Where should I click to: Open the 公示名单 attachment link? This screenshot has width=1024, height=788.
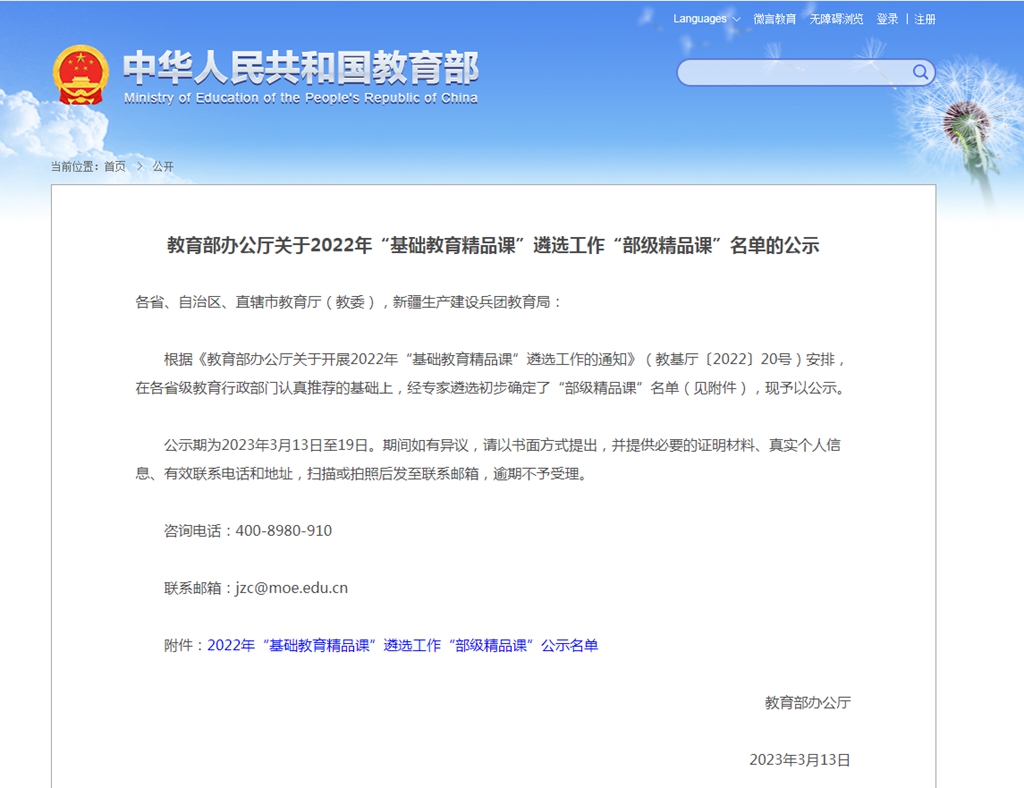(402, 645)
